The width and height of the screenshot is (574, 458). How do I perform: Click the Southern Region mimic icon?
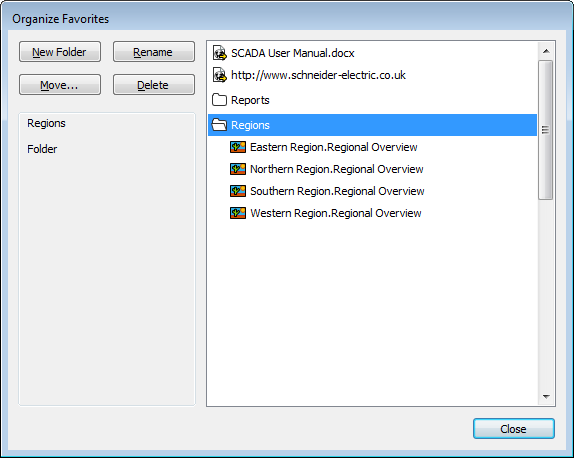point(238,191)
